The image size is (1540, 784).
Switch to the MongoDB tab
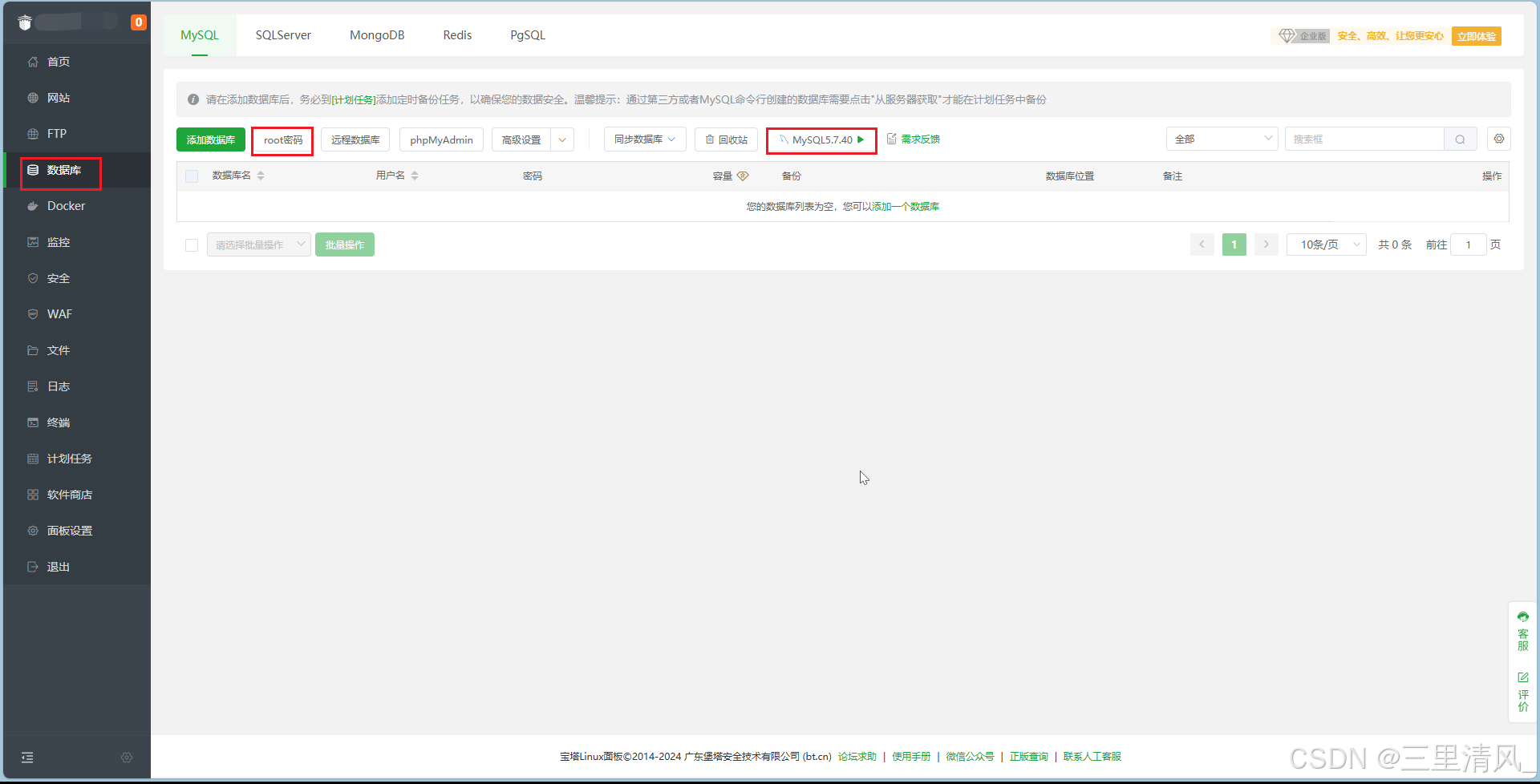point(377,35)
